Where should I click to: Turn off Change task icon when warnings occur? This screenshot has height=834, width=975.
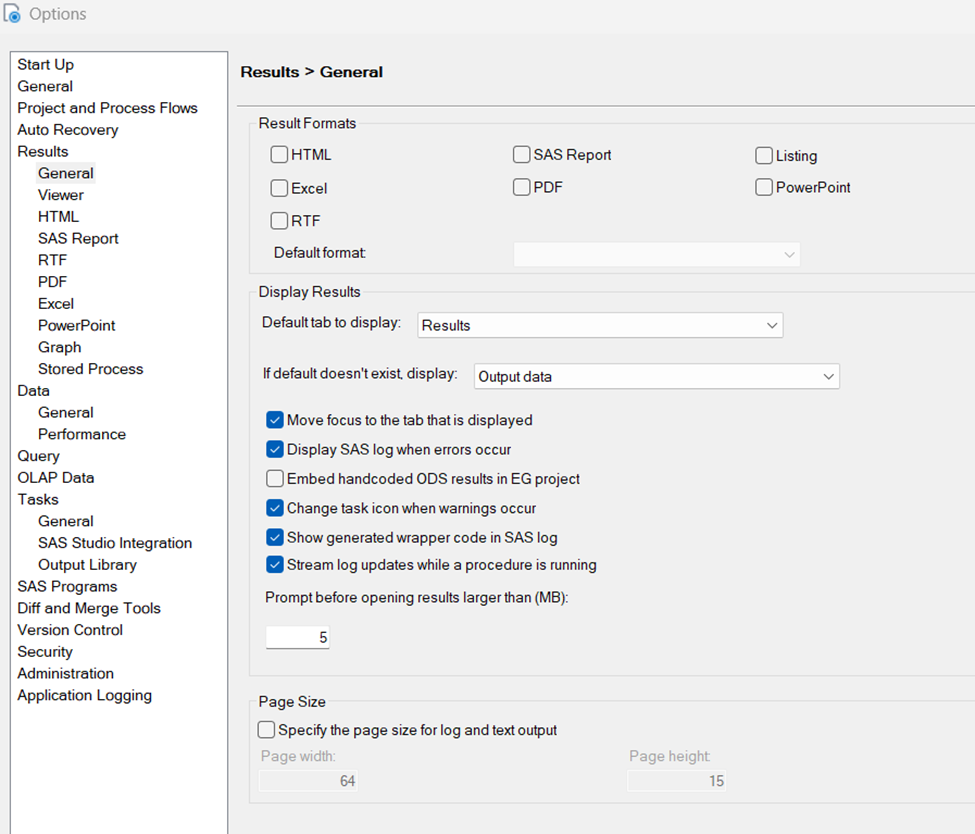275,508
